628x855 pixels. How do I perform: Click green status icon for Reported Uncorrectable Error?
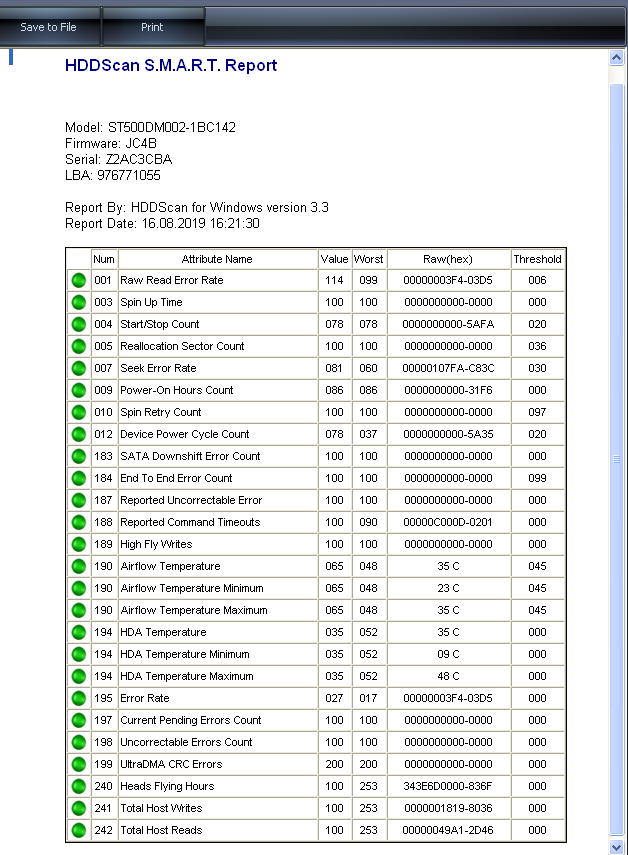click(78, 500)
